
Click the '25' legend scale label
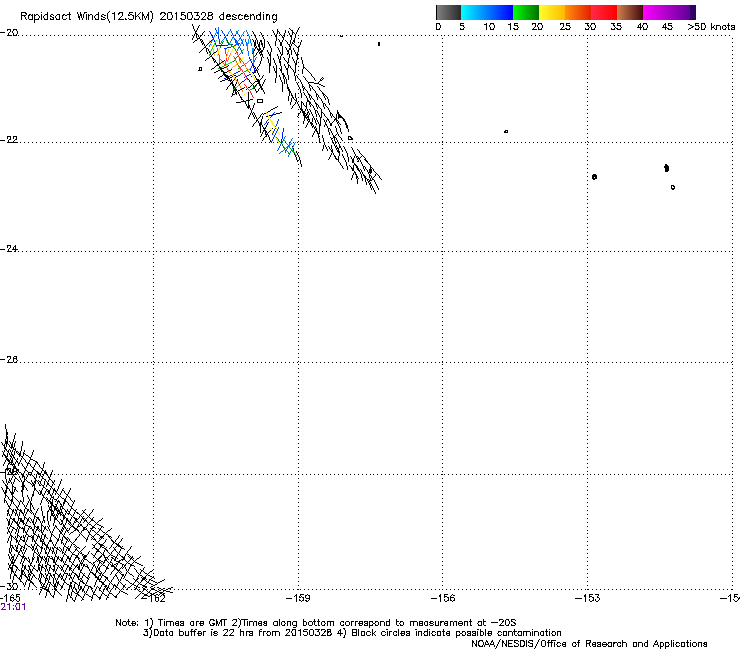click(x=565, y=27)
